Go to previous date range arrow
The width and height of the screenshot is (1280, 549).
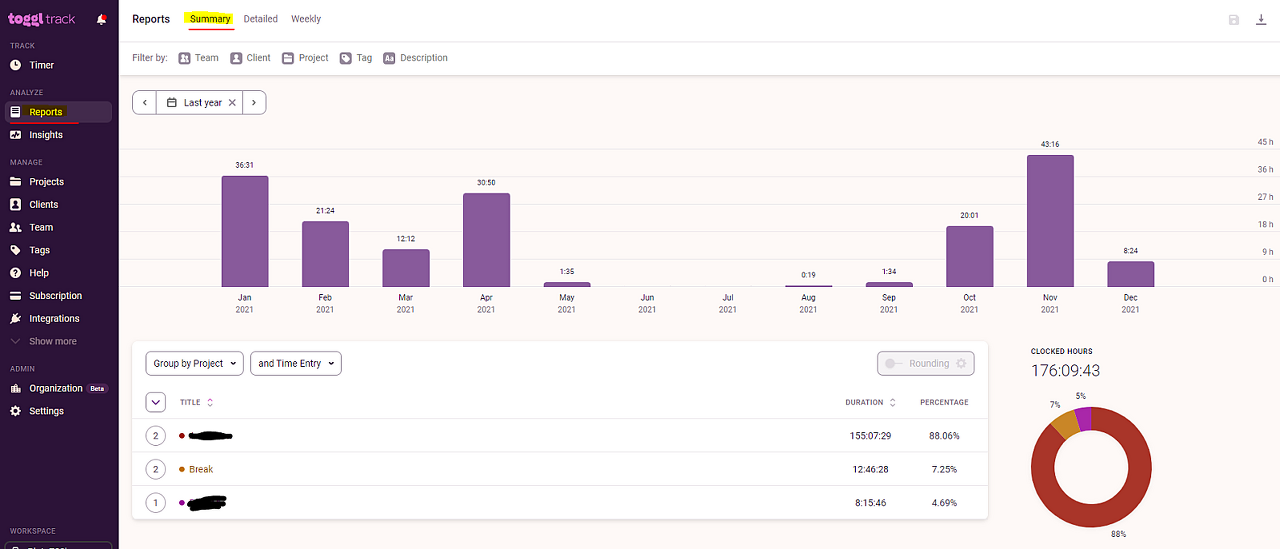tap(145, 102)
